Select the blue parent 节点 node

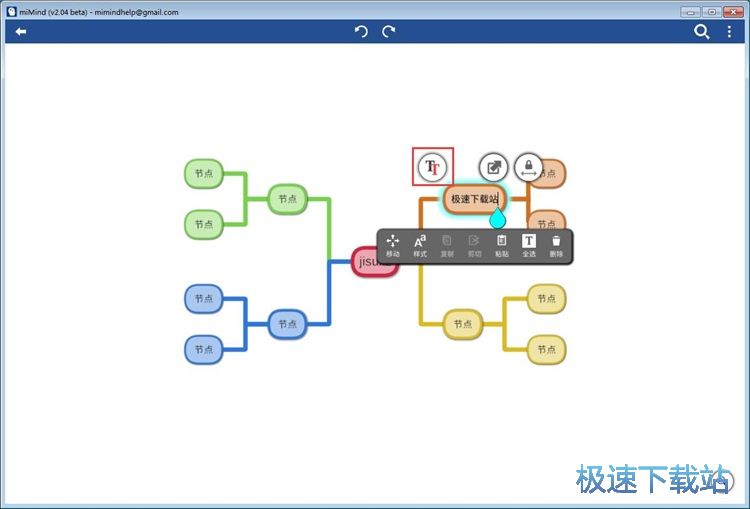[x=287, y=324]
